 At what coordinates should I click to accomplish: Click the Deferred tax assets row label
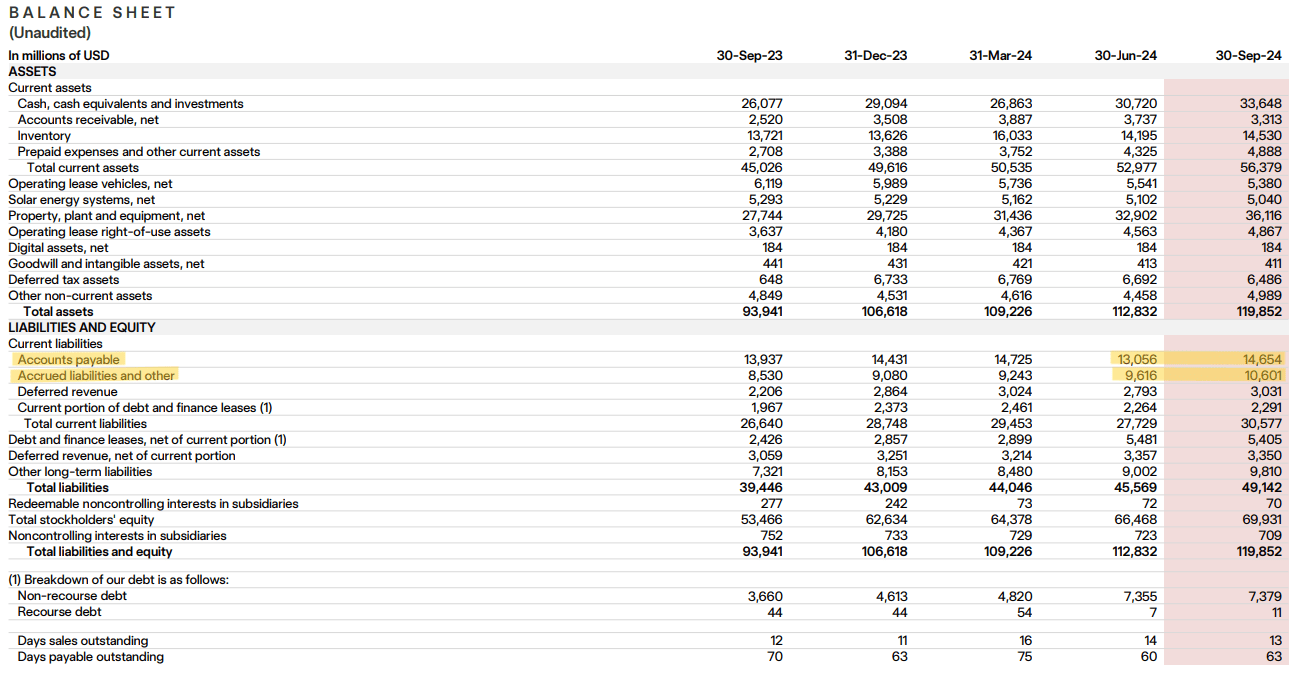click(x=63, y=280)
